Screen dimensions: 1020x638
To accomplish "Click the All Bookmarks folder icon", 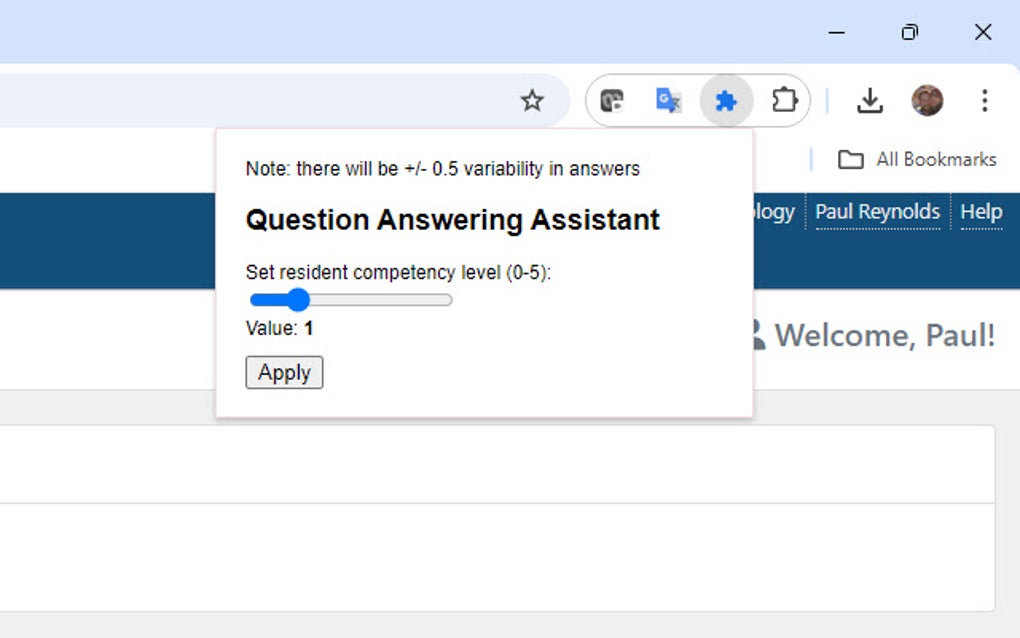I will (851, 159).
